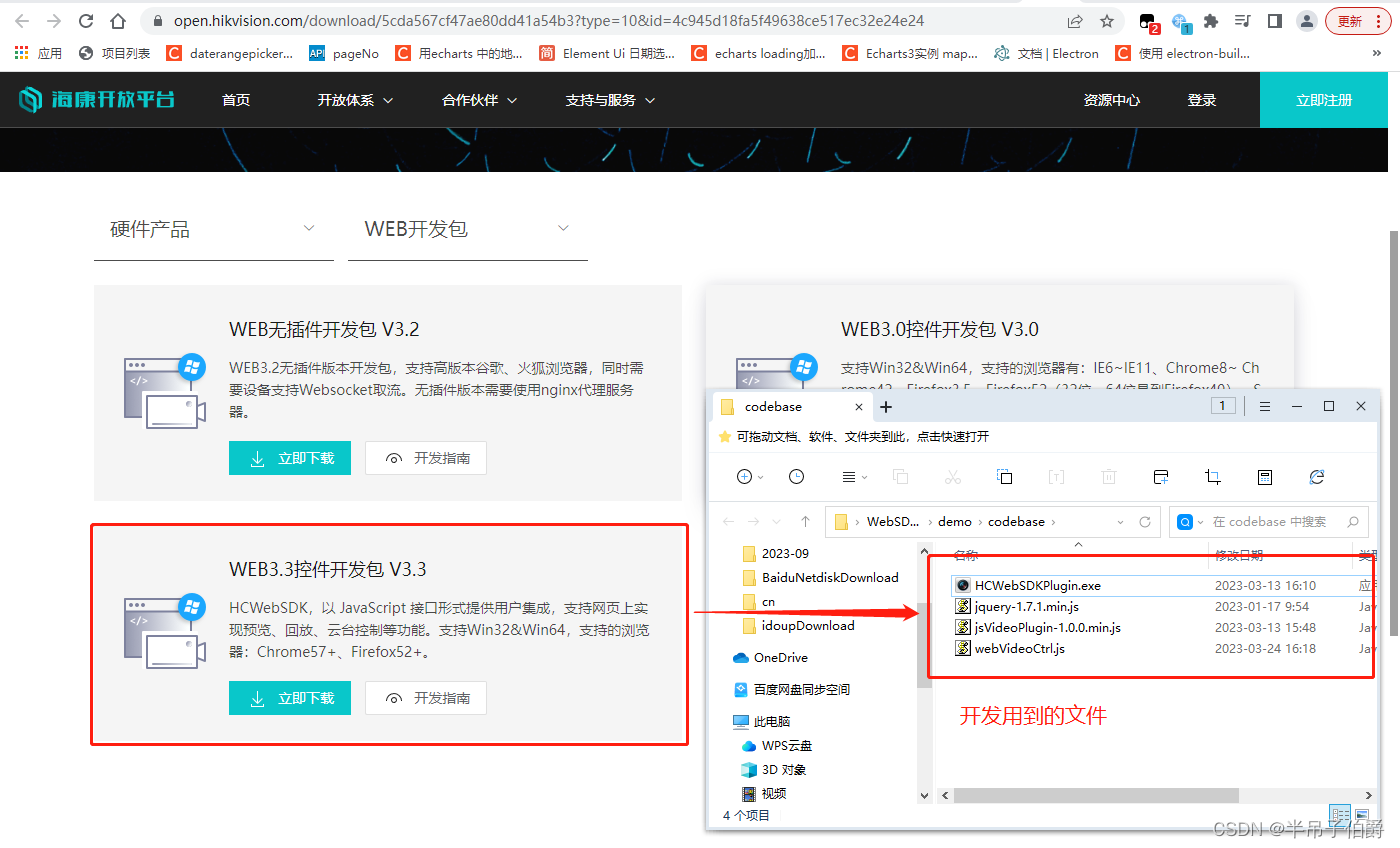Image resolution: width=1400 pixels, height=848 pixels.
Task: Refresh the codebase folder with refresh icon
Action: point(1317,477)
